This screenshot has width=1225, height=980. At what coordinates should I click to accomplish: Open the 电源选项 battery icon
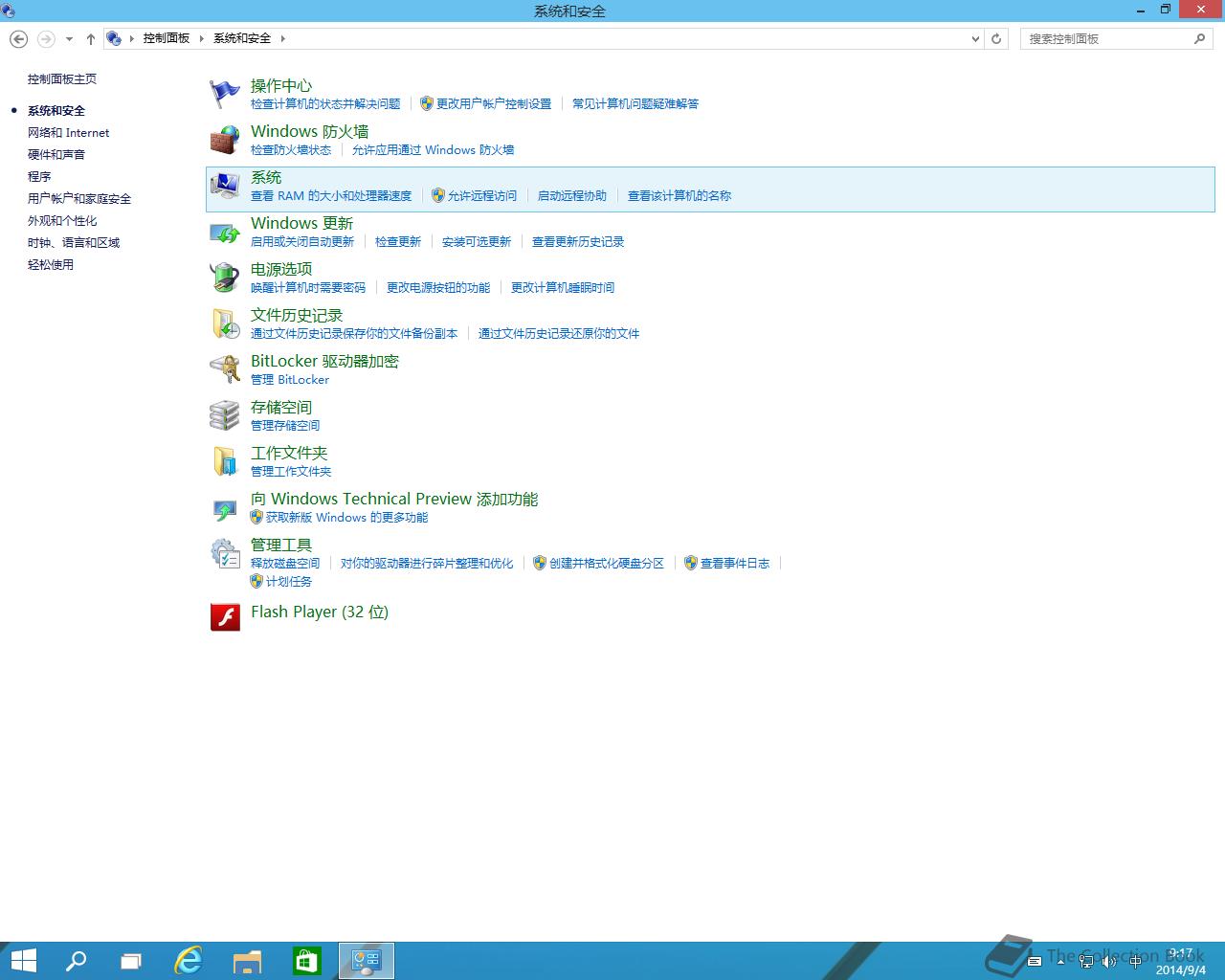click(x=225, y=278)
